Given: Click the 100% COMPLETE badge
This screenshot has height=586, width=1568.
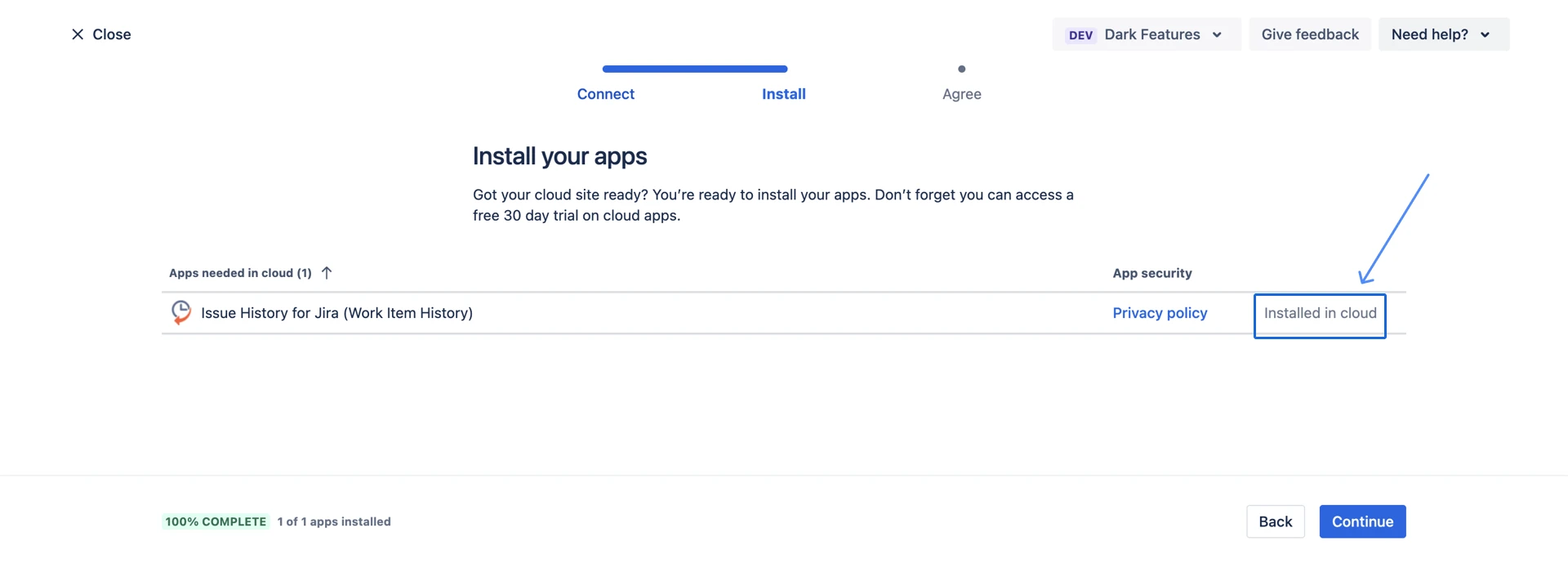Looking at the screenshot, I should pos(216,521).
